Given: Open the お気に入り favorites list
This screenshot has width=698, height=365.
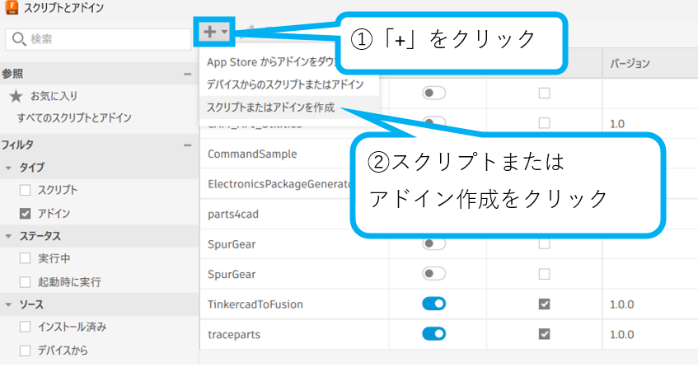Looking at the screenshot, I should coord(54,96).
